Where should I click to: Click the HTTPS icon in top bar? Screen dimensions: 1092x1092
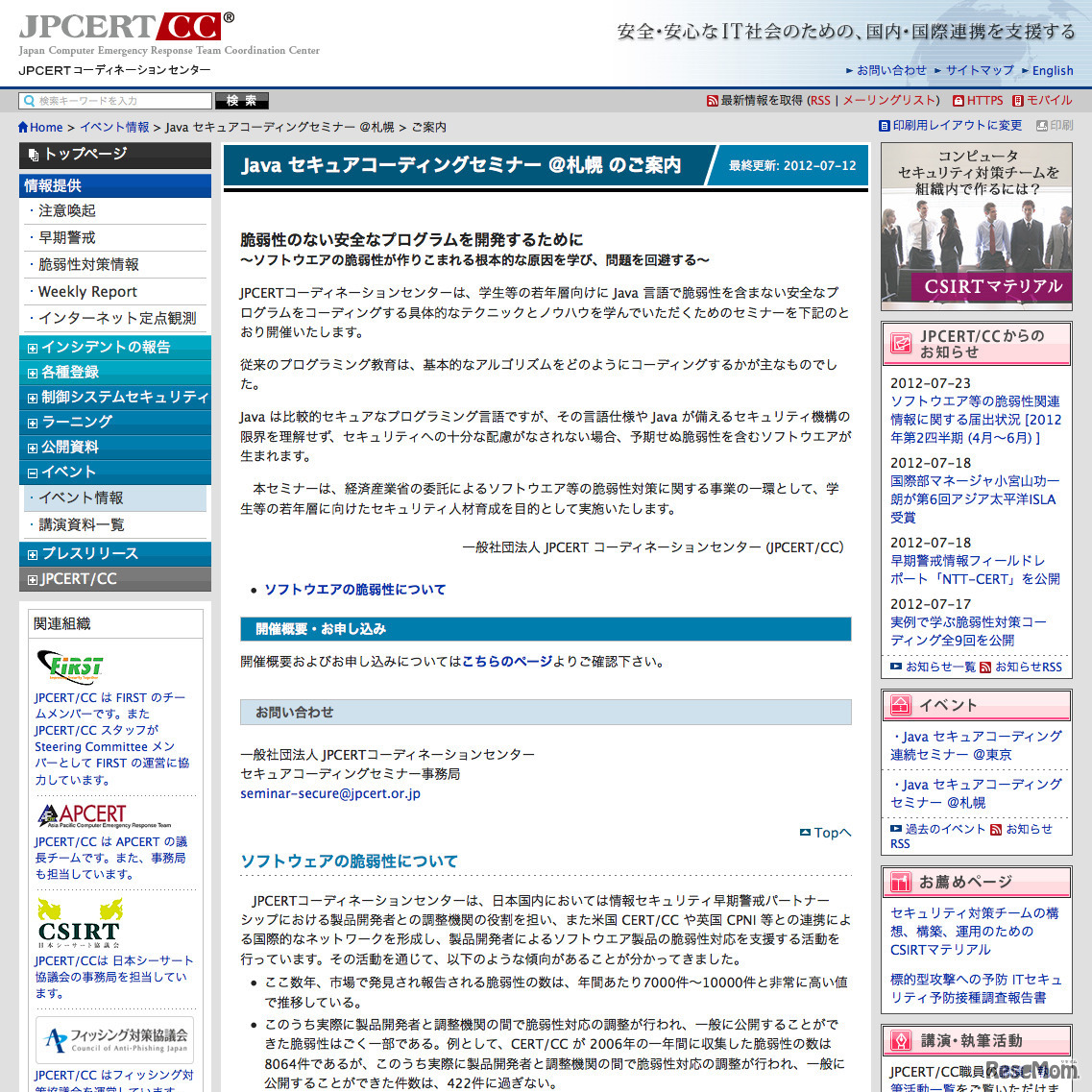coord(959,101)
